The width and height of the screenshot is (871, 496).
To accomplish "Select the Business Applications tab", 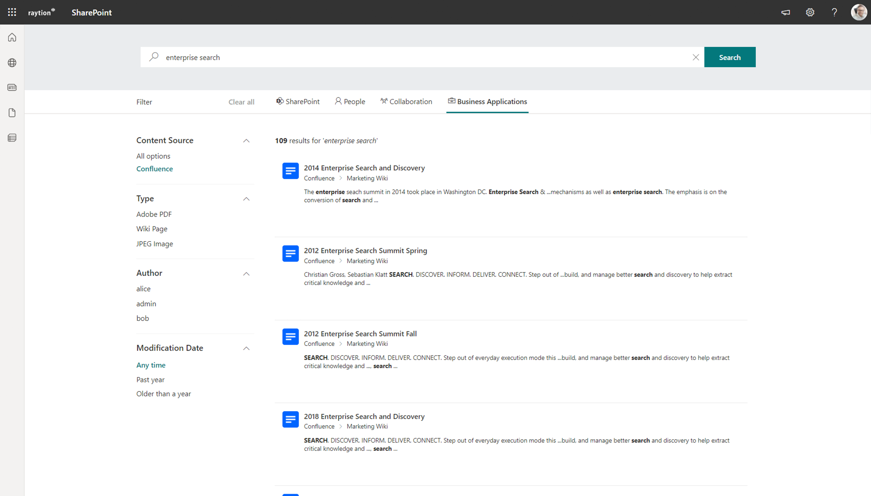I will [x=487, y=102].
